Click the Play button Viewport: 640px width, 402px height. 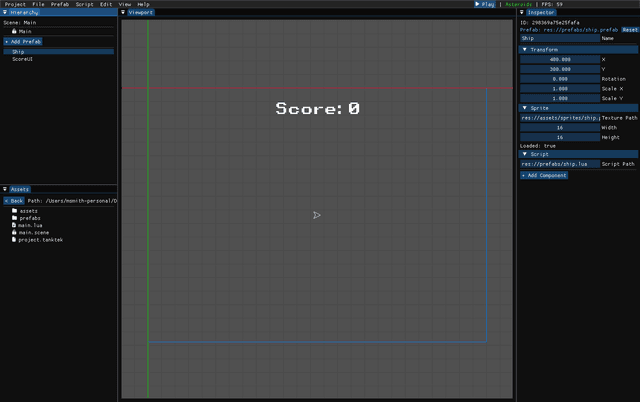[485, 4]
